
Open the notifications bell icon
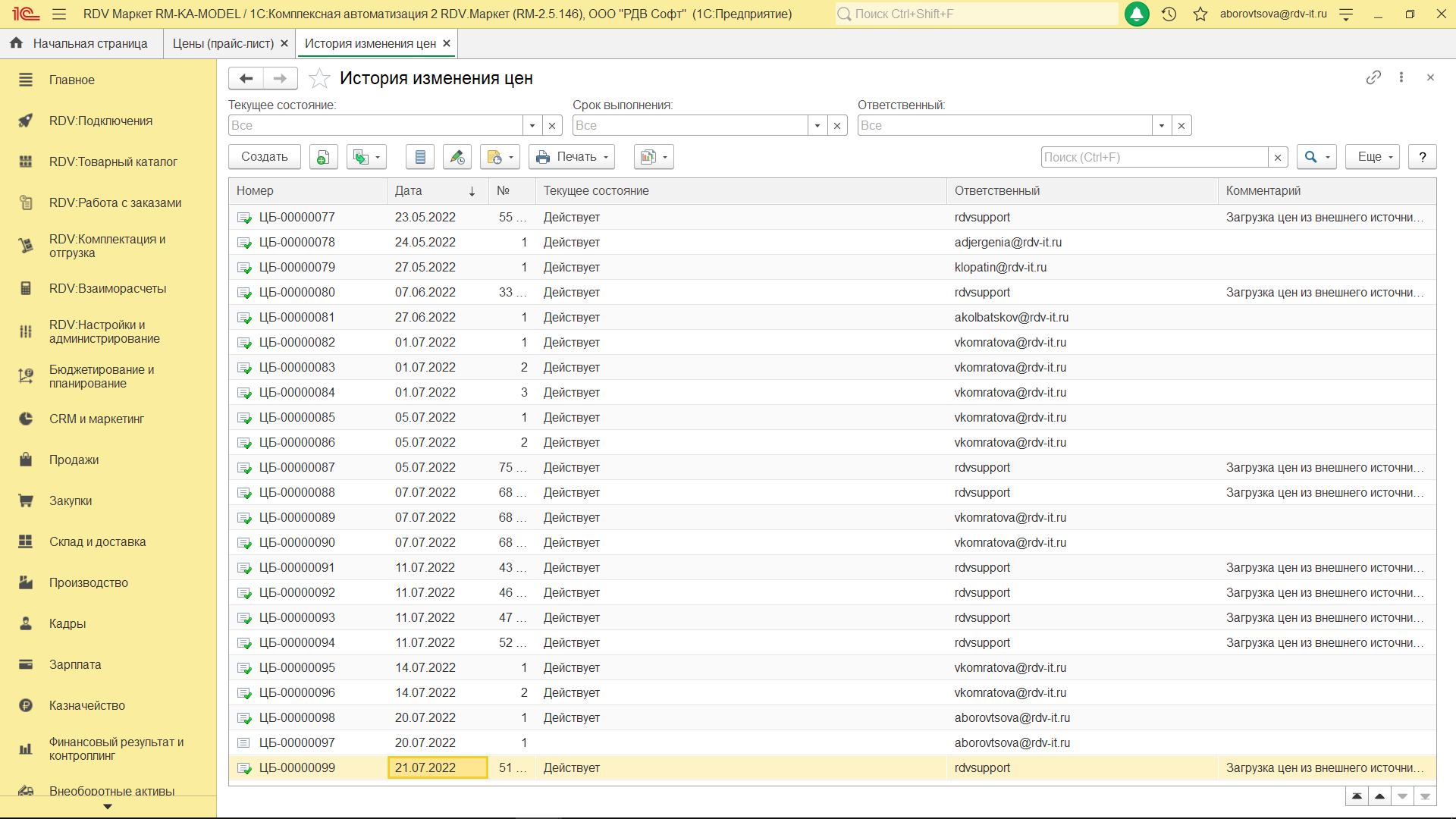point(1136,14)
